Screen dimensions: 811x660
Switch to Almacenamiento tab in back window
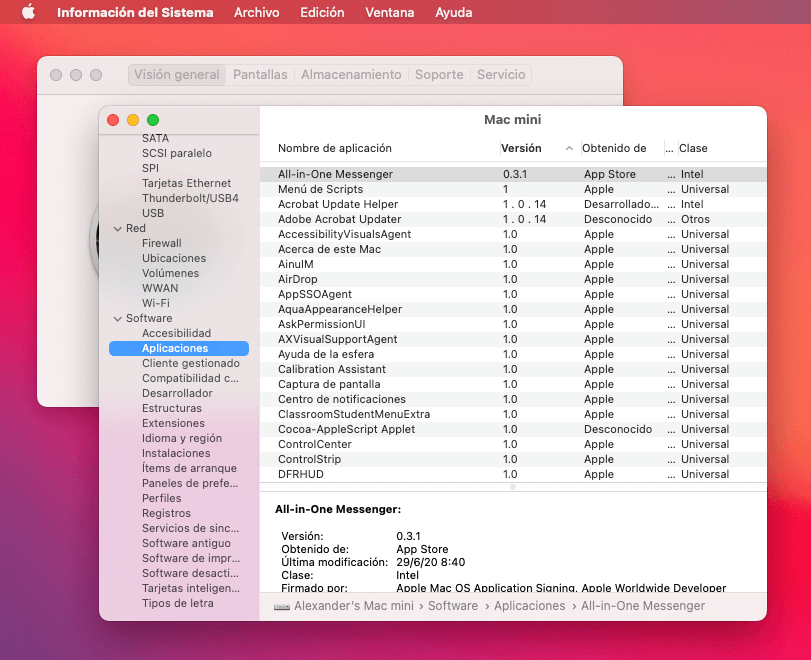(x=351, y=74)
